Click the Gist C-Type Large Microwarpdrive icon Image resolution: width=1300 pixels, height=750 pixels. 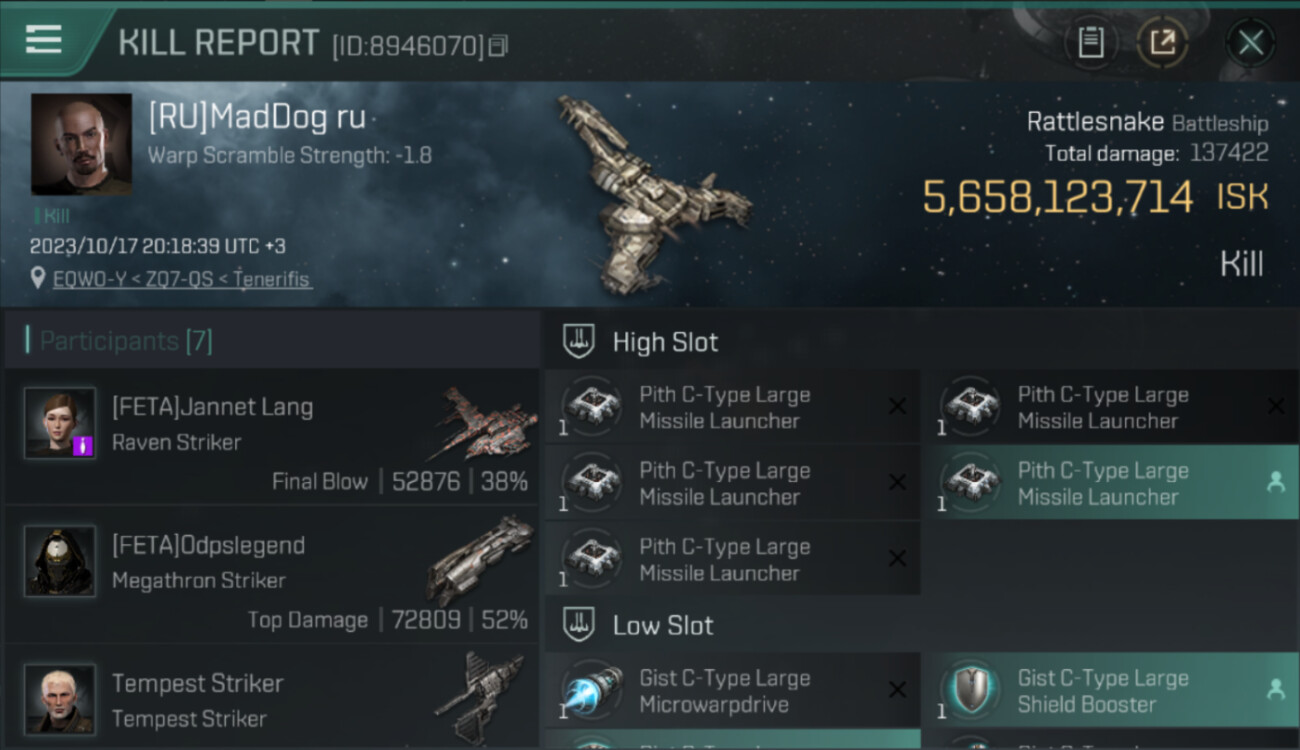(593, 691)
